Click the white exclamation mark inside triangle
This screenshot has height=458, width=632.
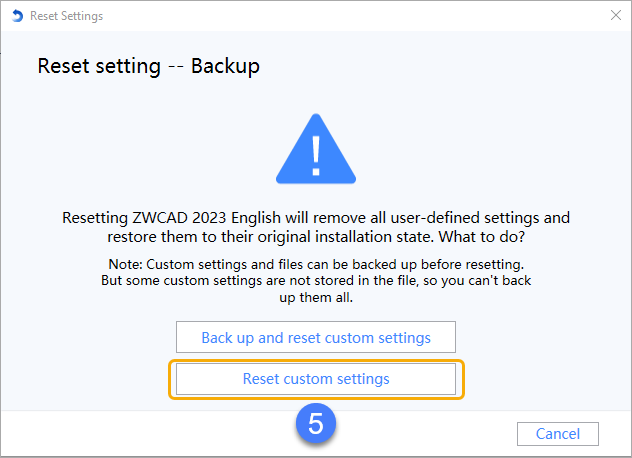[316, 156]
